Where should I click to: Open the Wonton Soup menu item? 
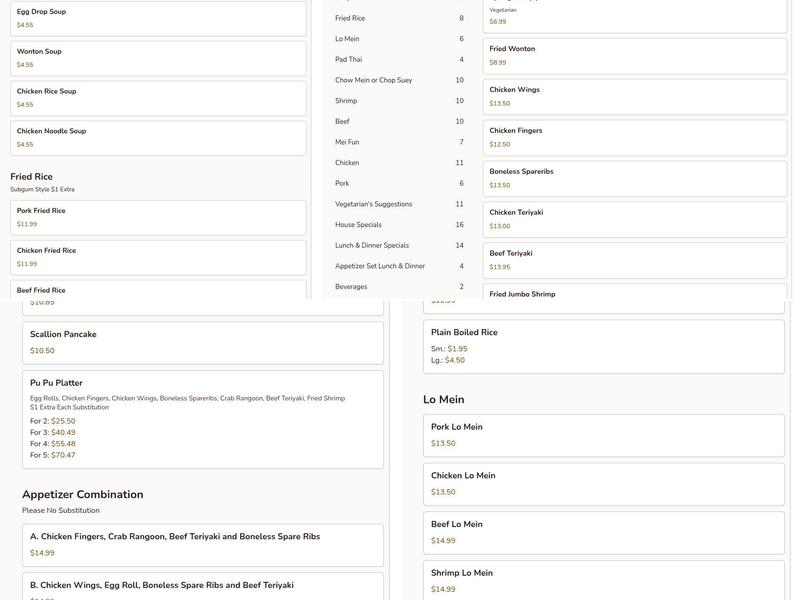coord(158,58)
